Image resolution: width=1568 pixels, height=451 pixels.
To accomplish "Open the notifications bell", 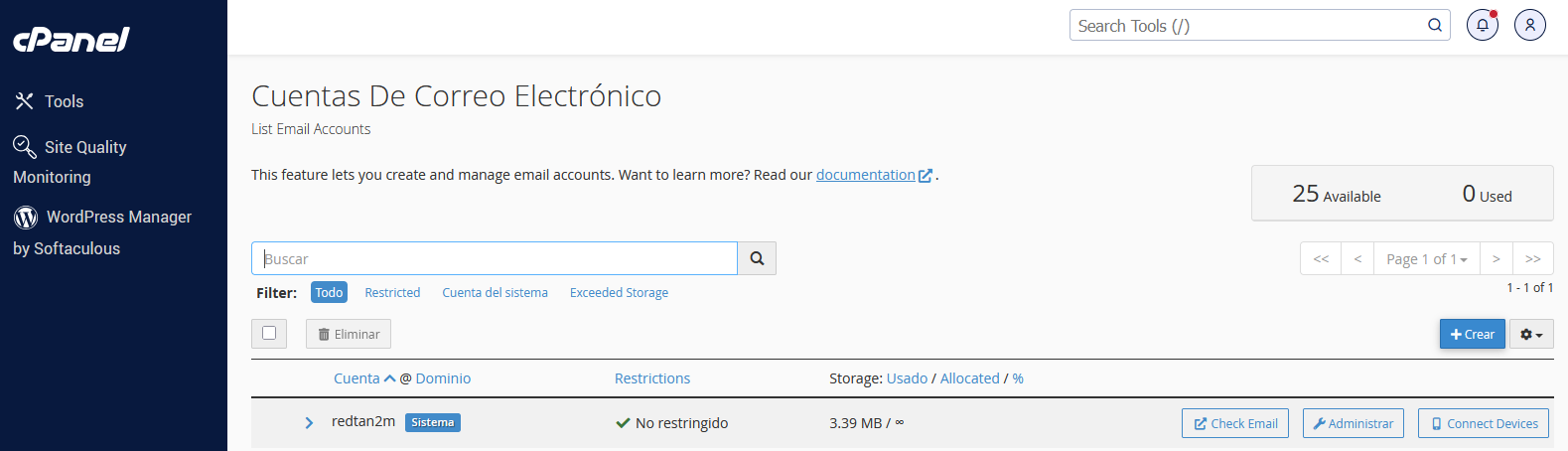I will click(1483, 26).
